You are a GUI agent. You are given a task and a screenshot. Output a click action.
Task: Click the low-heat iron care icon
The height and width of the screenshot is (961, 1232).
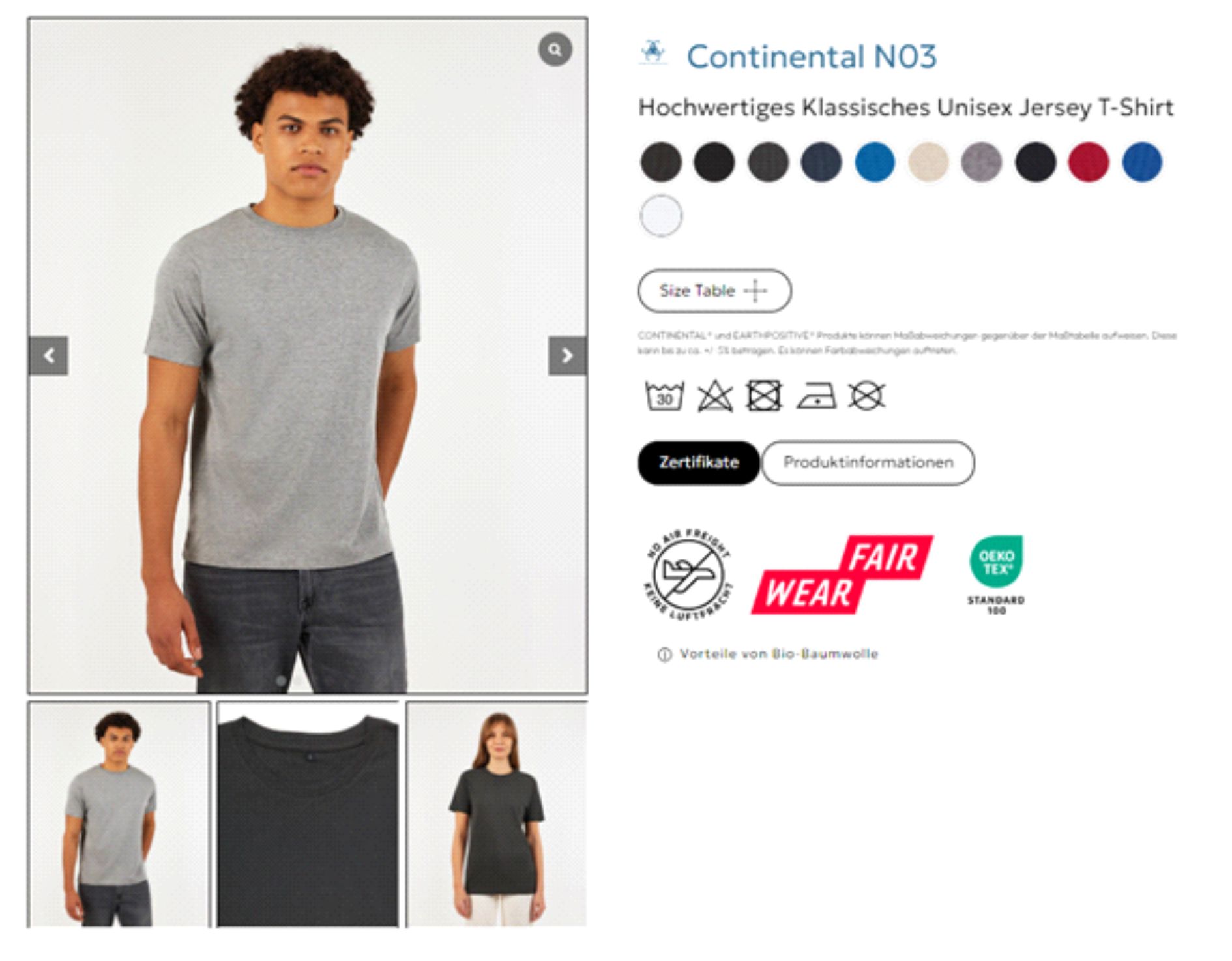[x=816, y=396]
